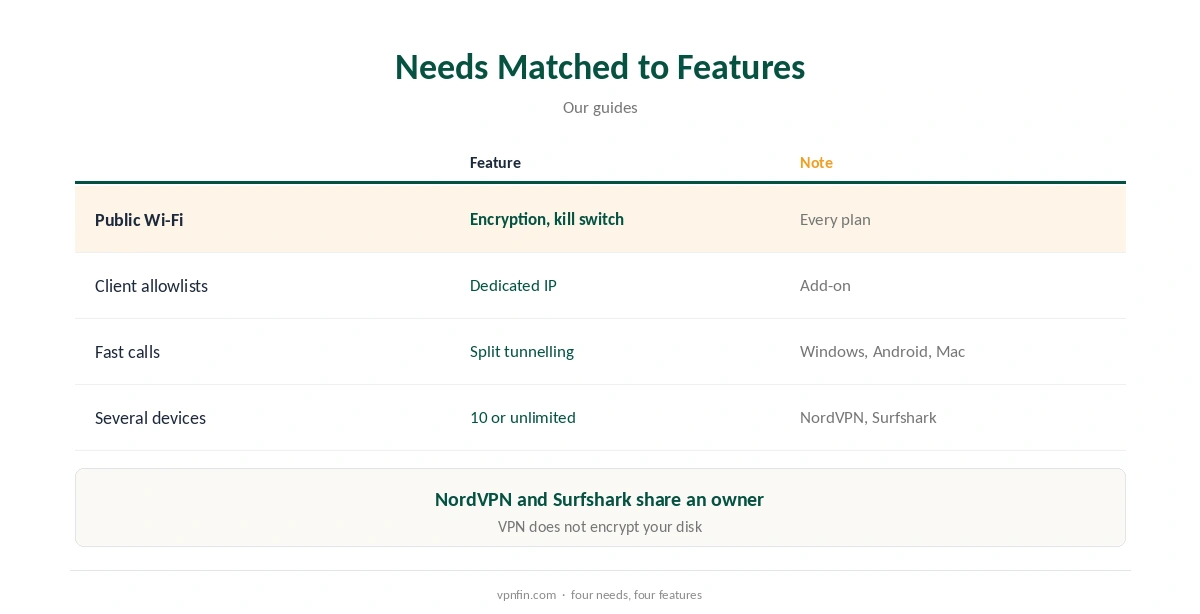Click the 'Client allowlists' row label

click(151, 286)
